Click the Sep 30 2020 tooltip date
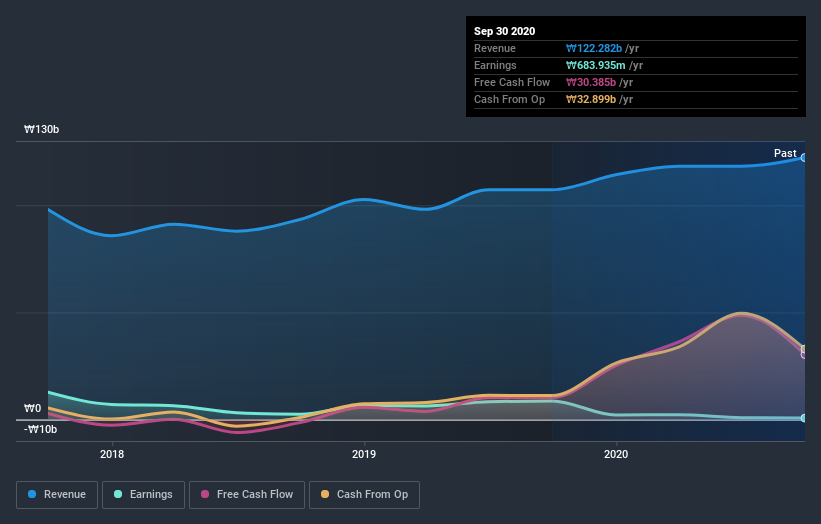821x524 pixels. coord(504,31)
